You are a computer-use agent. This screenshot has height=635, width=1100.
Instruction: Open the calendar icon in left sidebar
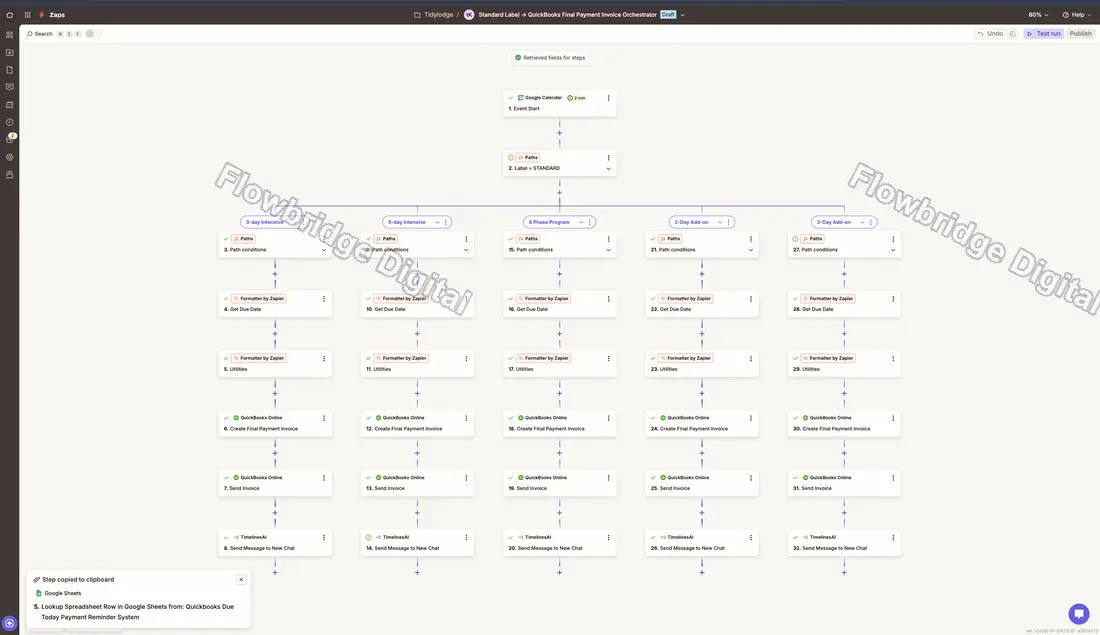click(10, 105)
